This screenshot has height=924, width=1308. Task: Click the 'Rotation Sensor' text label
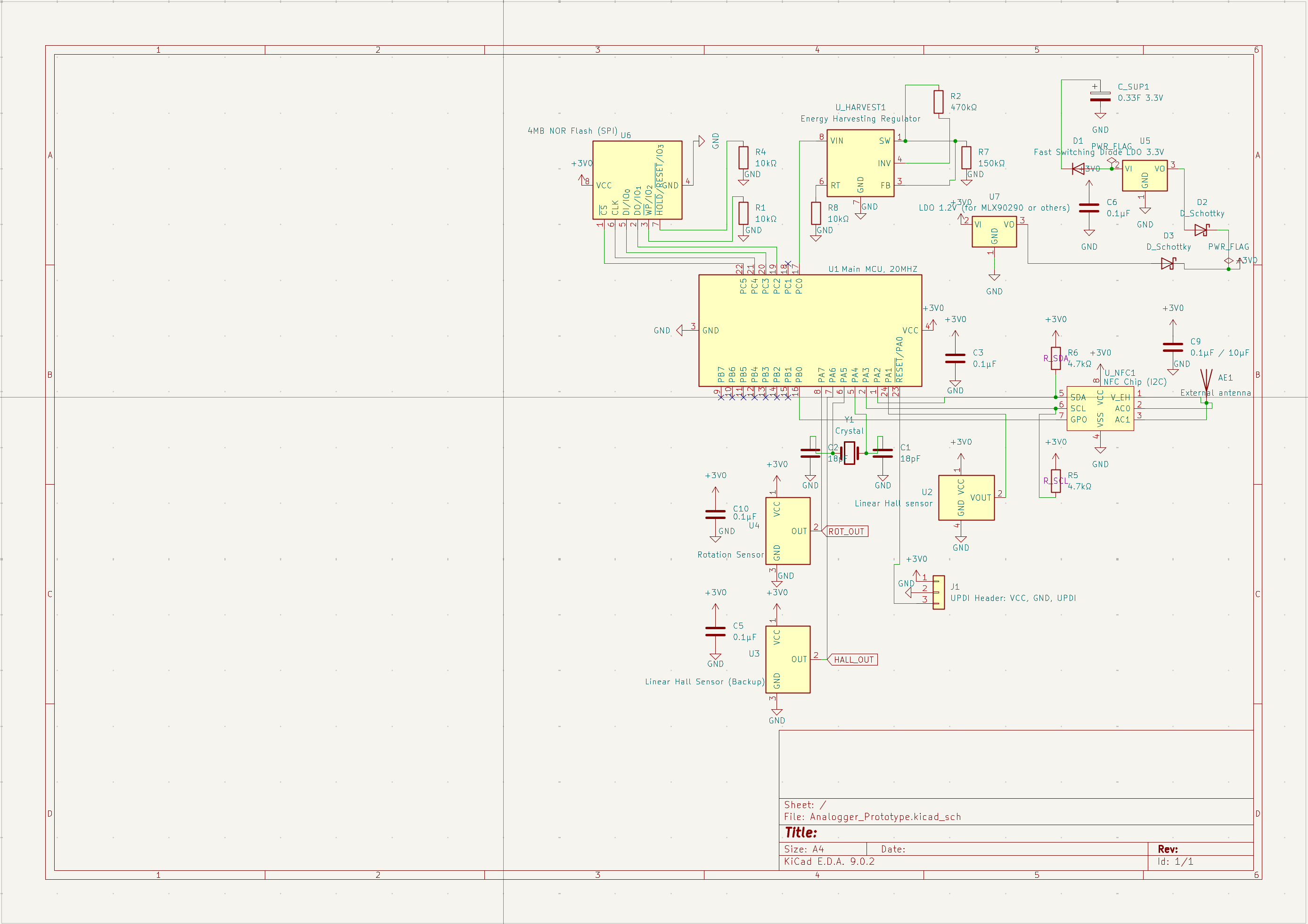tap(730, 555)
